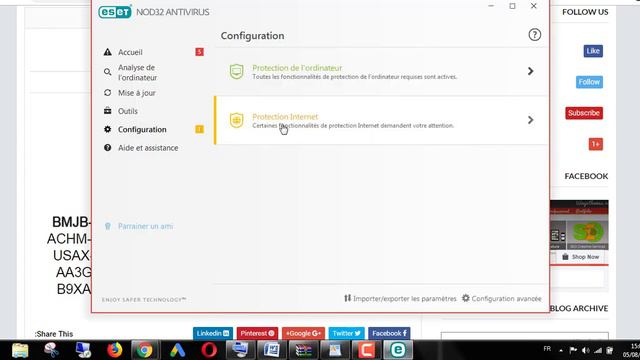
Task: Click the Configuration avancée gear icon
Action: tap(466, 298)
